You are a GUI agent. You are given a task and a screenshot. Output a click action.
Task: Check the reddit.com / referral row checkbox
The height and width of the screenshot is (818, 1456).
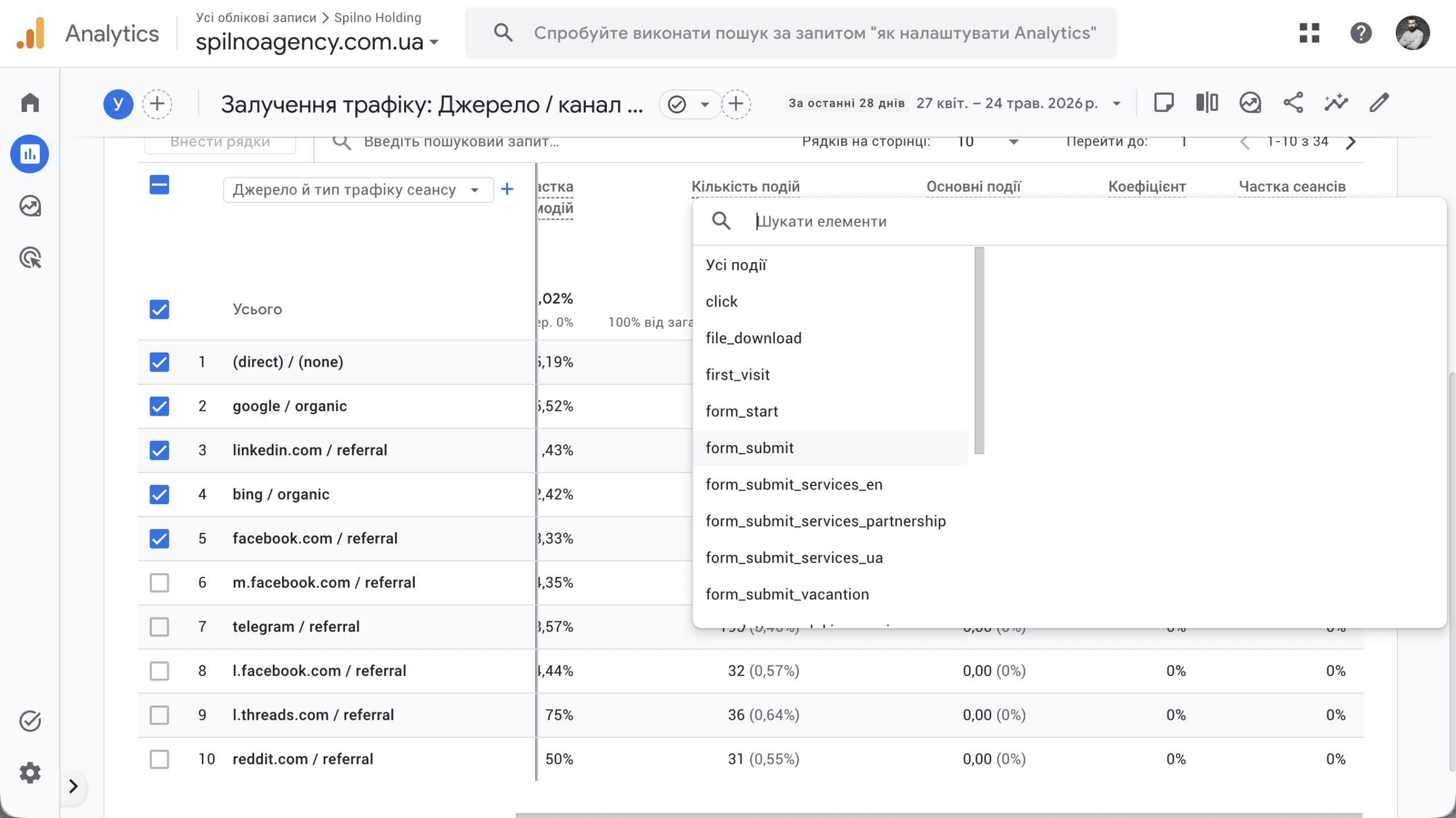tap(159, 759)
